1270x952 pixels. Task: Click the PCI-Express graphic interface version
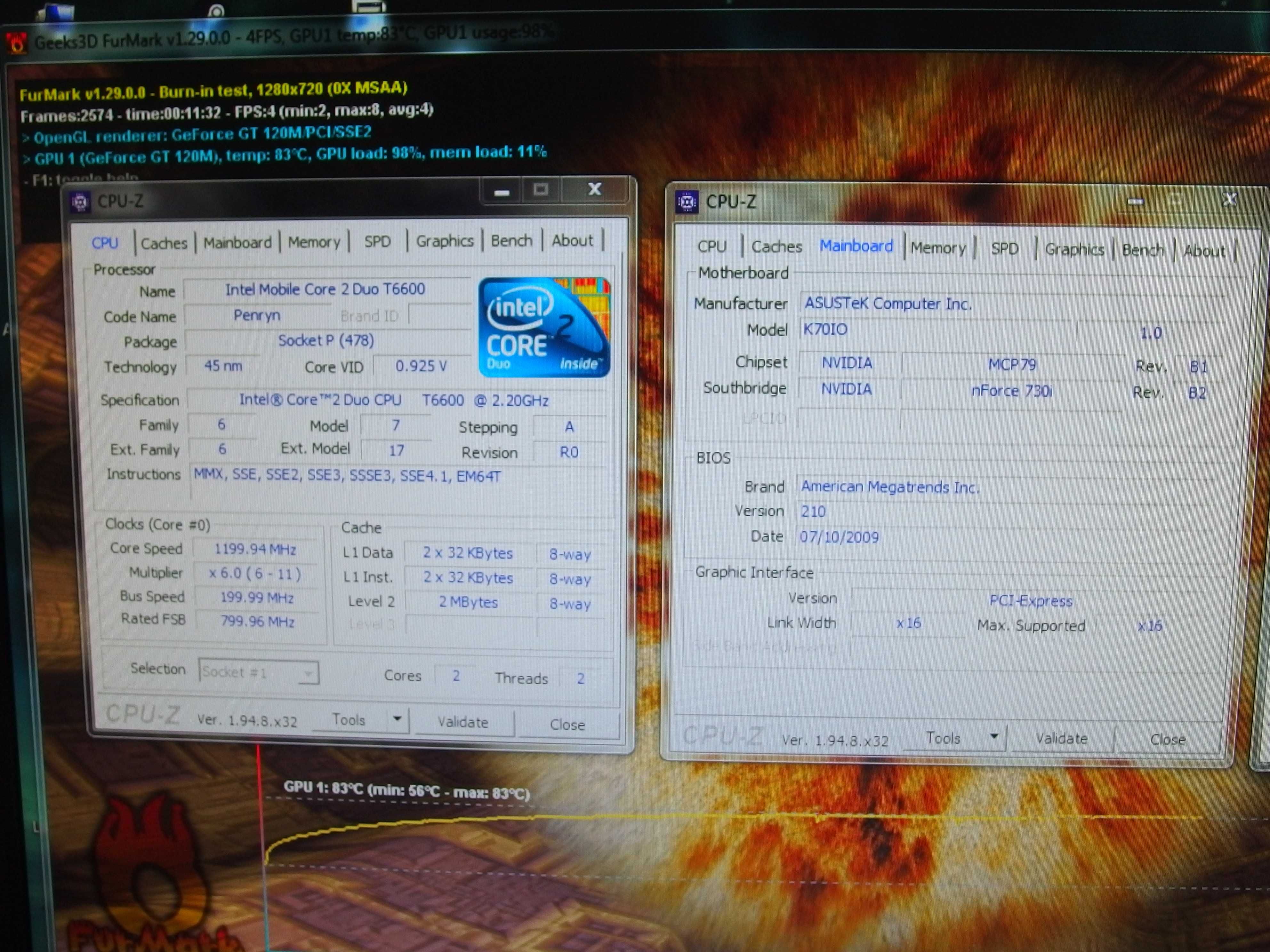[1031, 601]
